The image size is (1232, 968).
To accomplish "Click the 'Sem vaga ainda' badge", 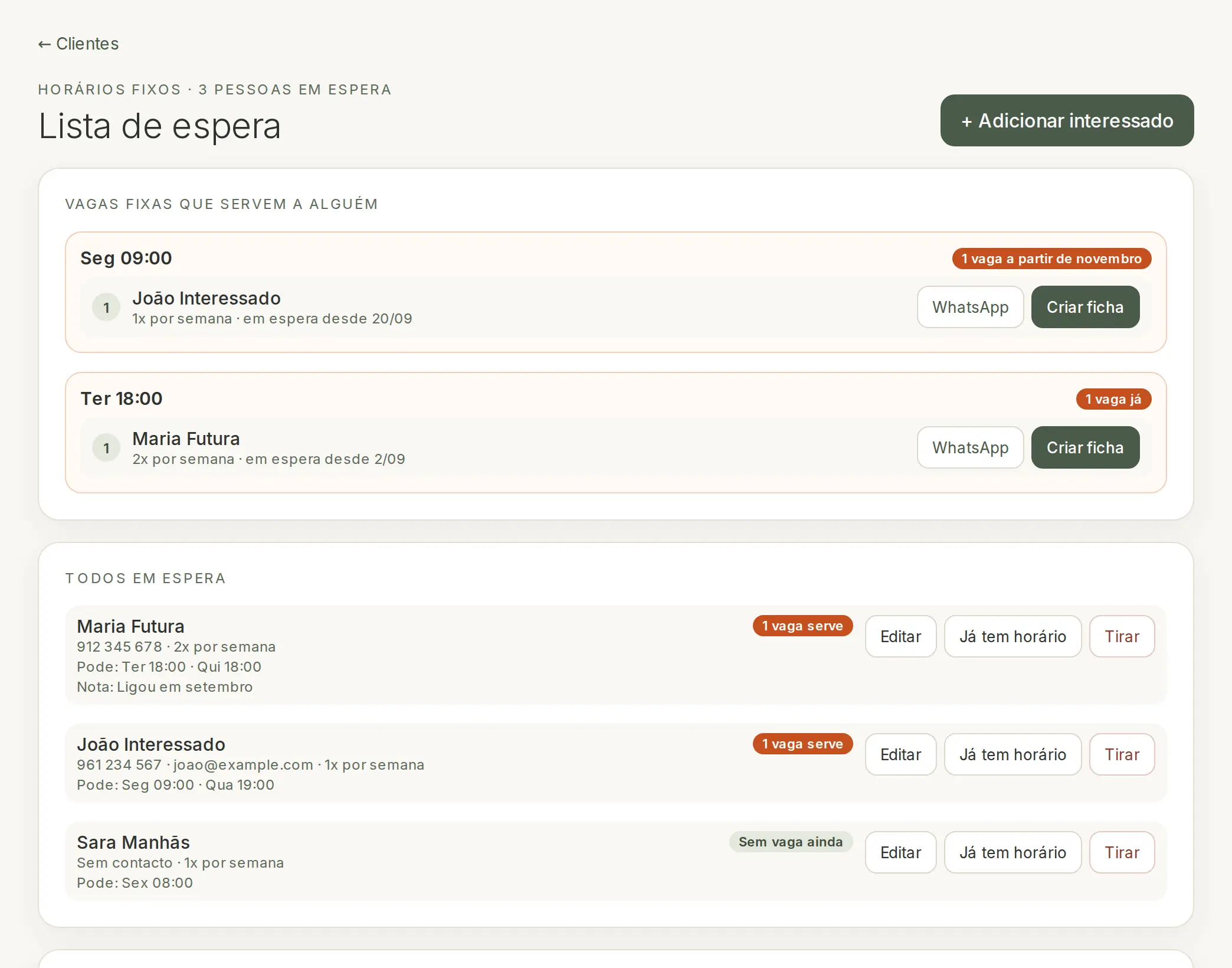I will coord(791,842).
